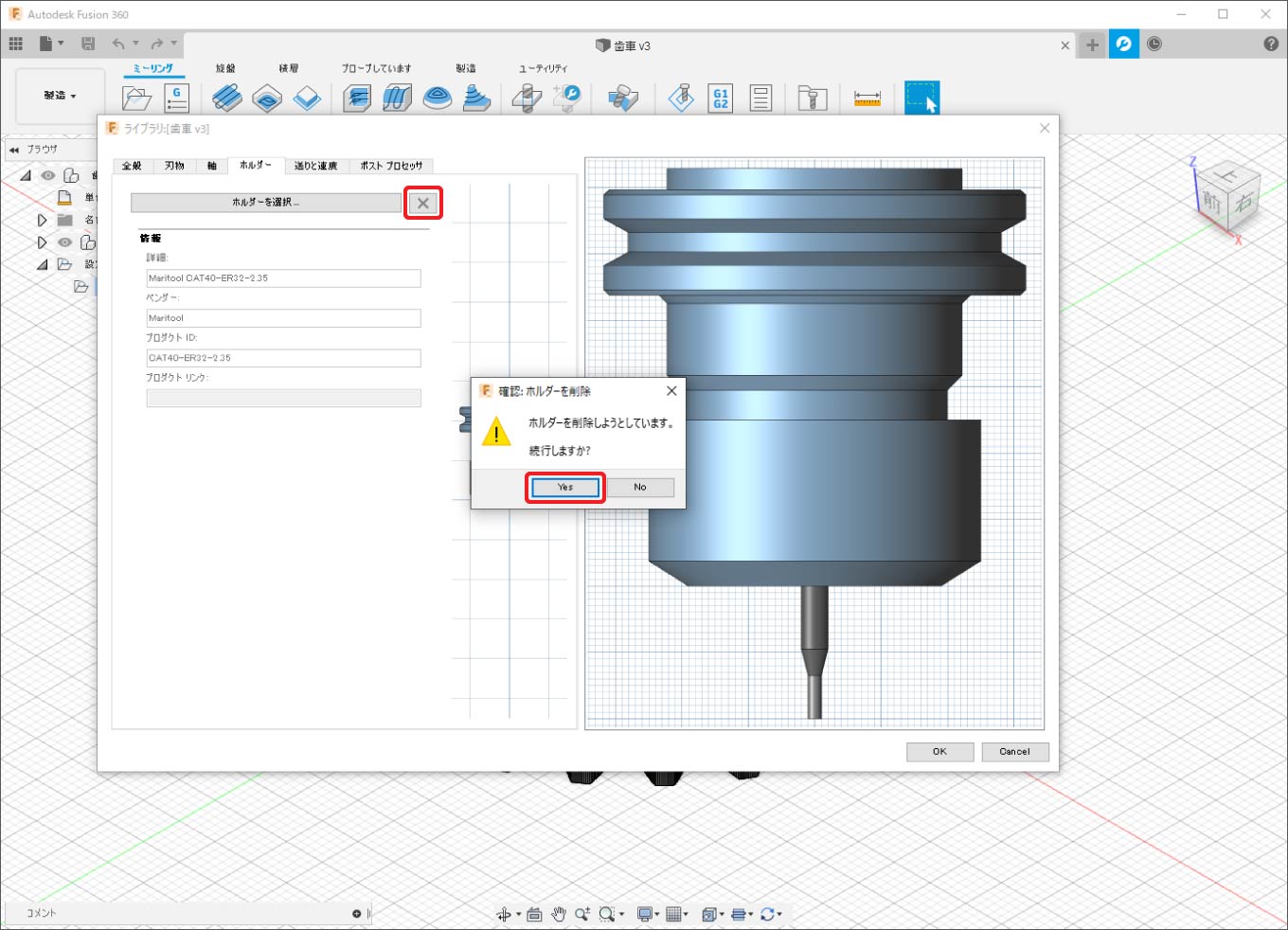The height and width of the screenshot is (930, 1288).
Task: Click the プロダクト ID input field
Action: (283, 358)
